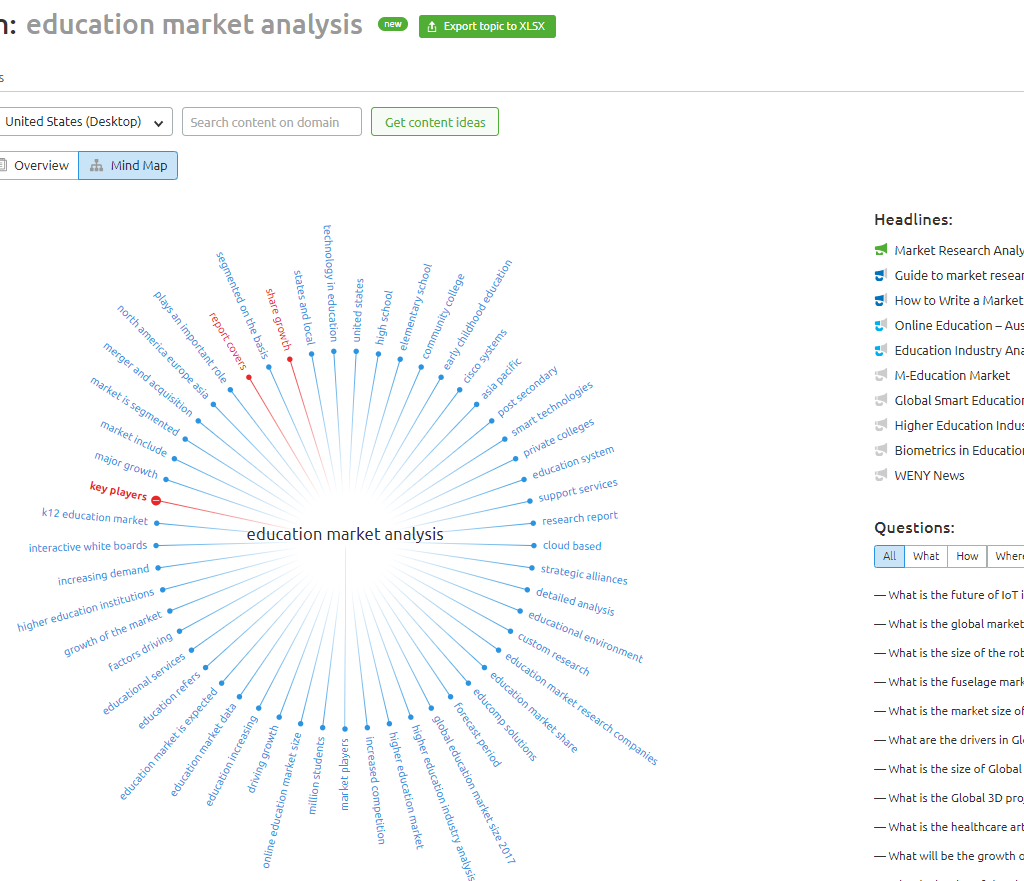Click the megaphone icon beside WENY News
Viewport: 1024px width, 881px height.
pyautogui.click(x=881, y=475)
